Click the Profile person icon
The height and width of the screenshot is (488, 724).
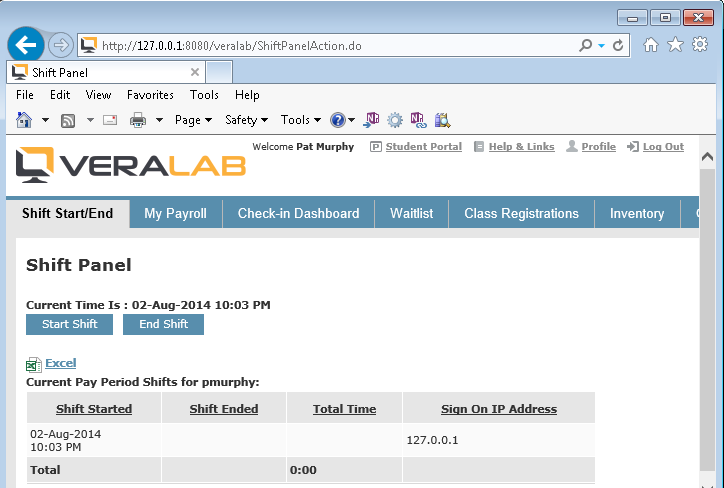[572, 146]
